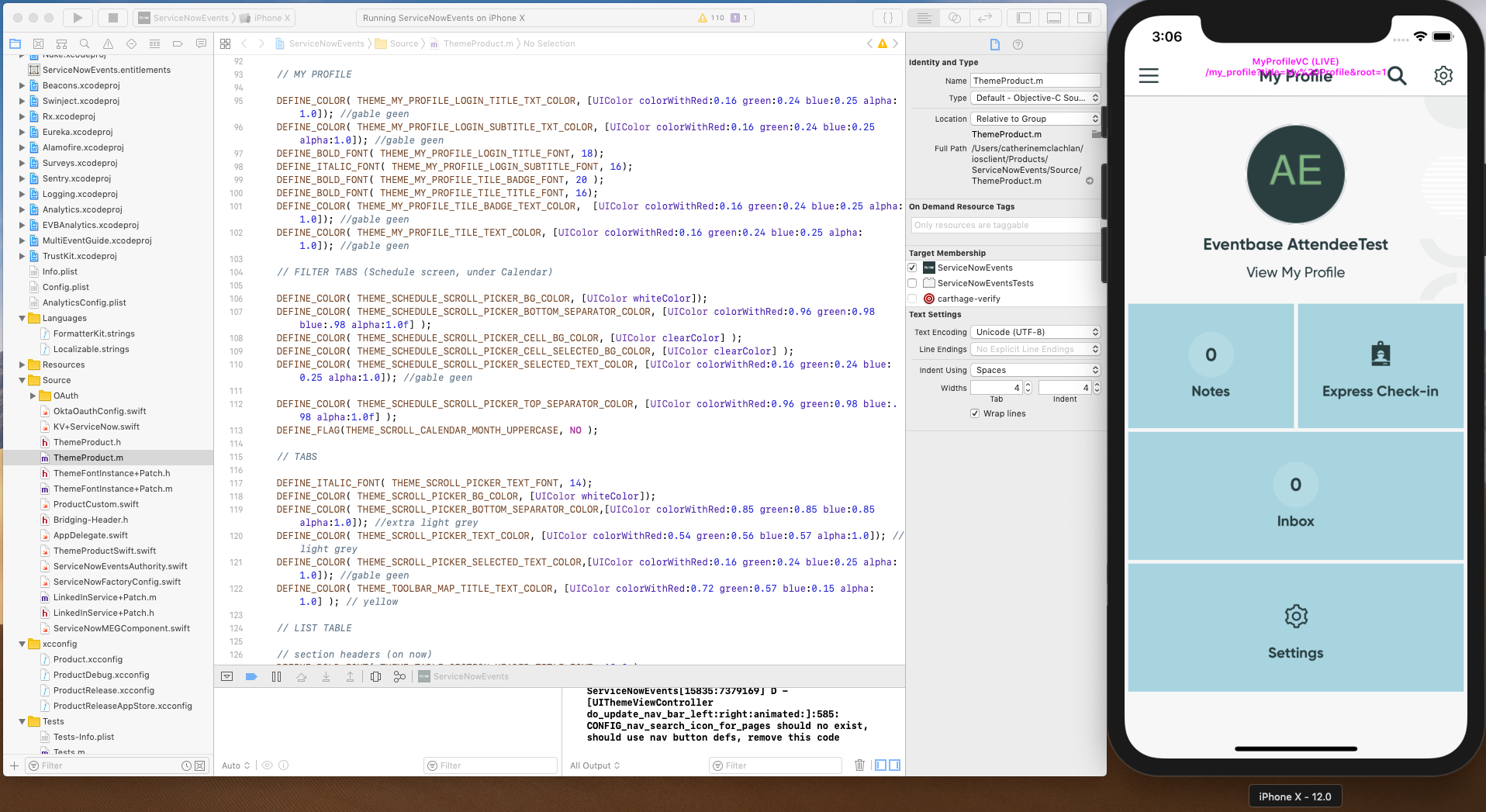Image resolution: width=1486 pixels, height=812 pixels.
Task: Expand the OAuth folder
Action: (33, 396)
